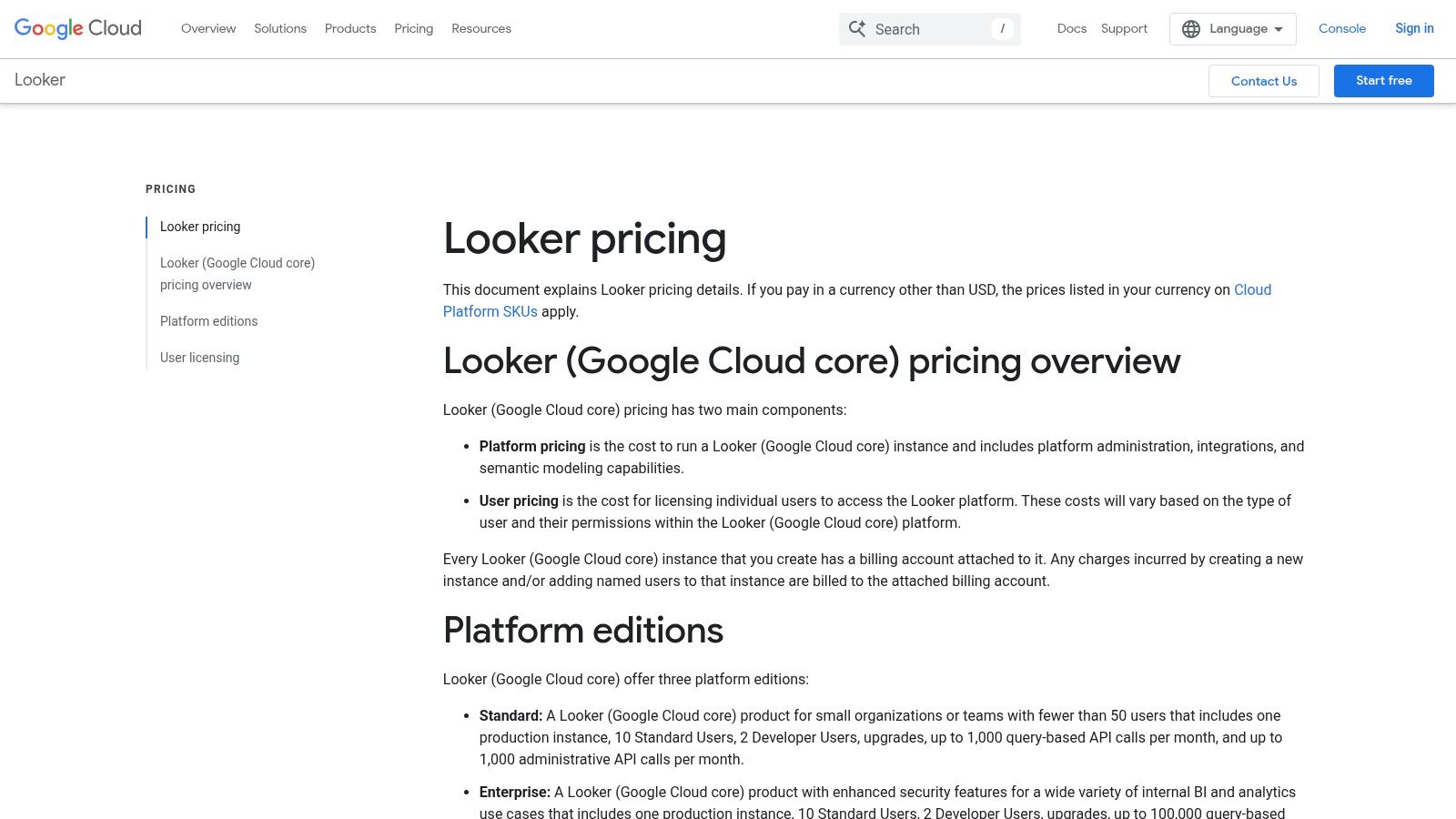Select Platform editions in the sidebar

click(208, 320)
